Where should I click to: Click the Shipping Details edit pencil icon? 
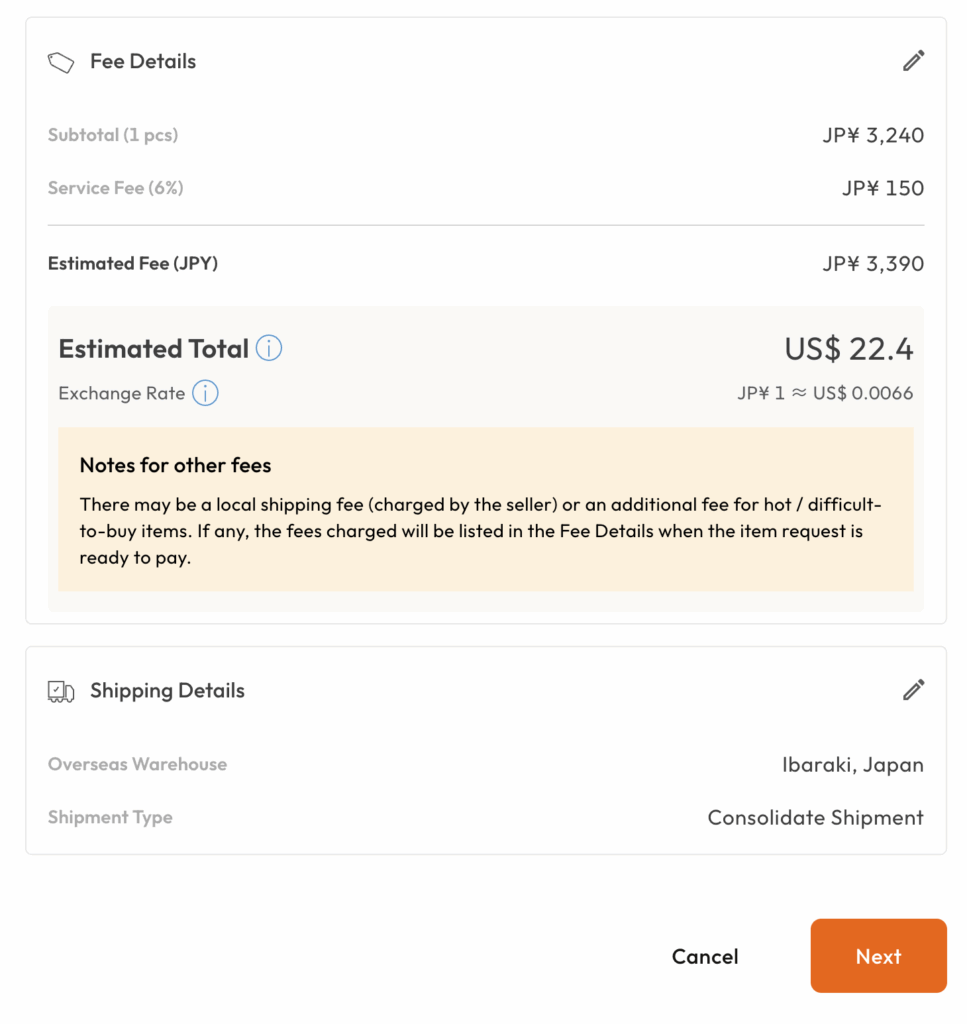point(913,690)
